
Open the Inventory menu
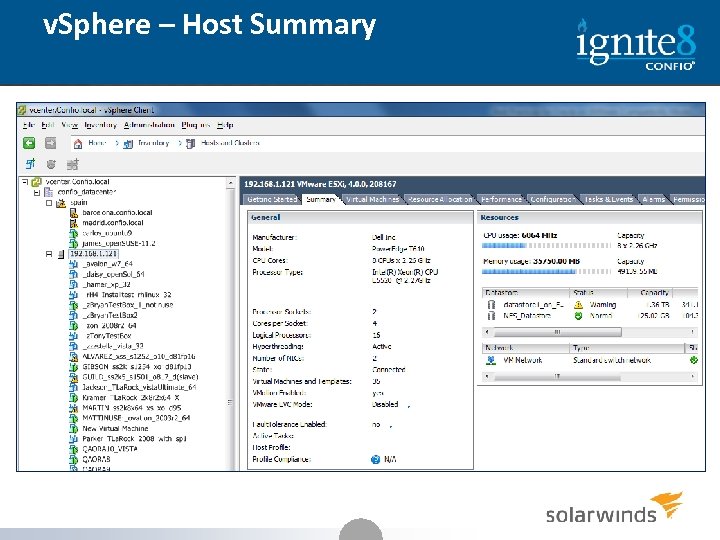click(x=101, y=125)
